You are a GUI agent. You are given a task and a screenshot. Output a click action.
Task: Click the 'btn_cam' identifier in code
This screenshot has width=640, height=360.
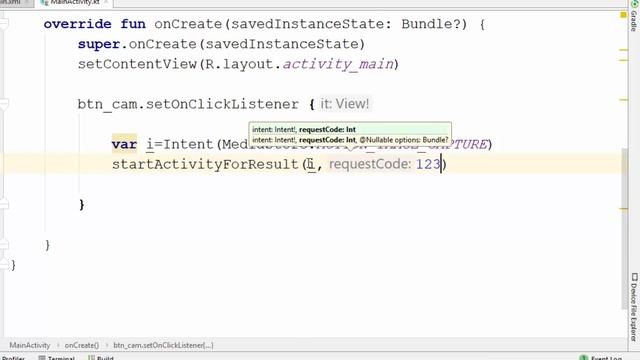coord(107,104)
